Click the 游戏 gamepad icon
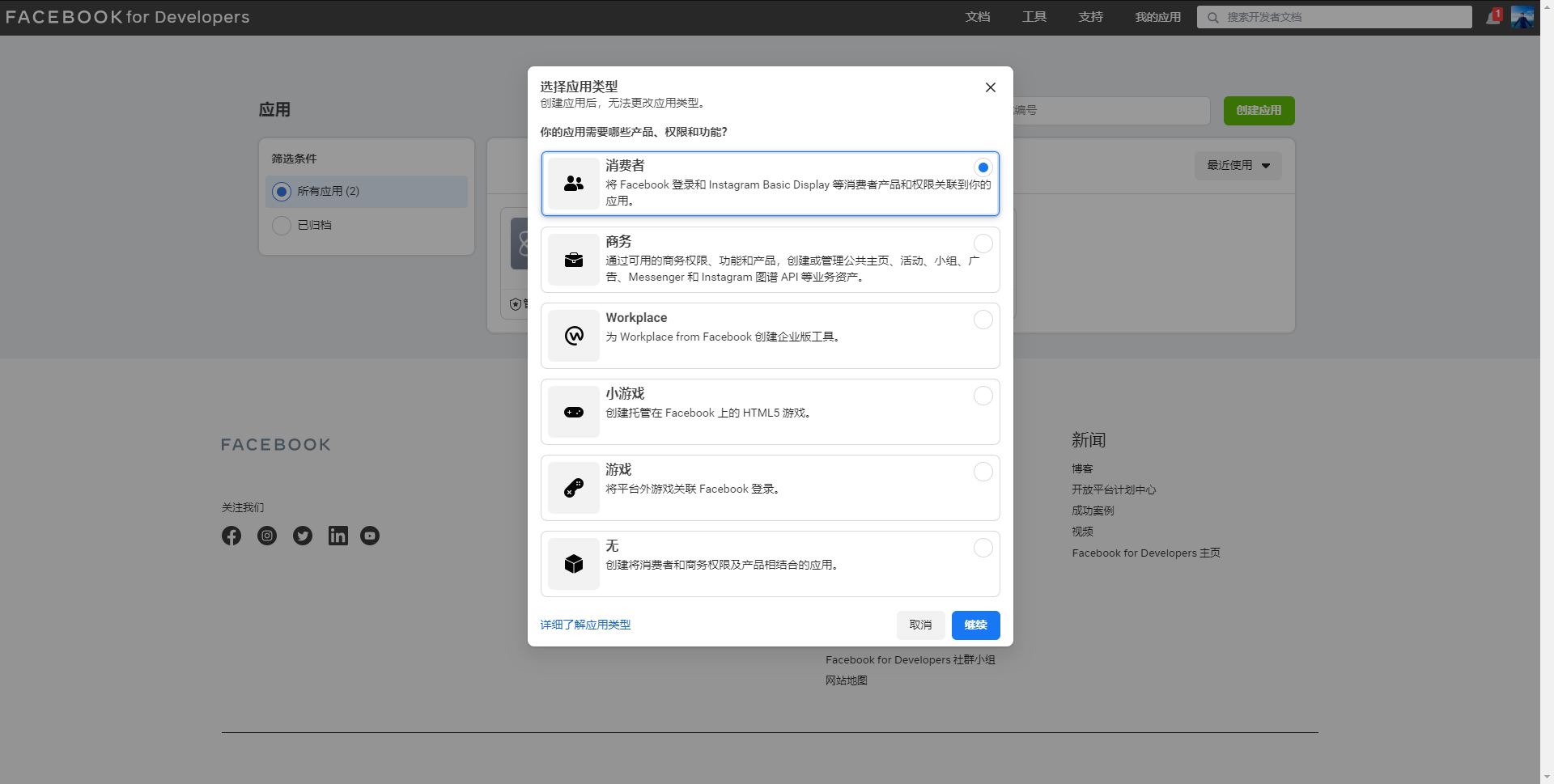This screenshot has height=784, width=1554. click(x=573, y=488)
